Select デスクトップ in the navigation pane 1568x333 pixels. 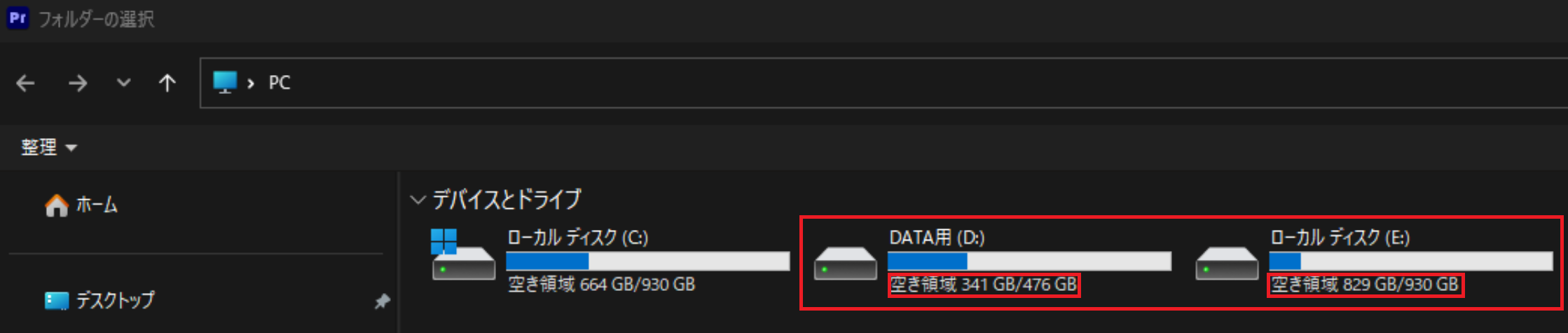(114, 301)
